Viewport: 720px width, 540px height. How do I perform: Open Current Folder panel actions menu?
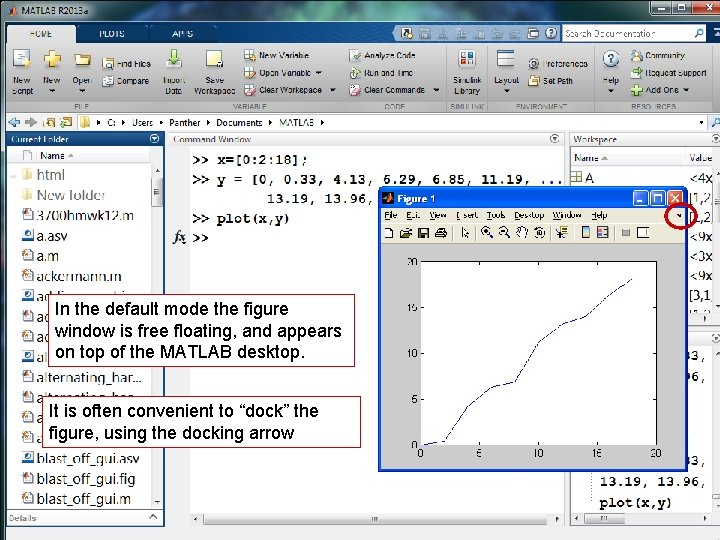tap(155, 138)
